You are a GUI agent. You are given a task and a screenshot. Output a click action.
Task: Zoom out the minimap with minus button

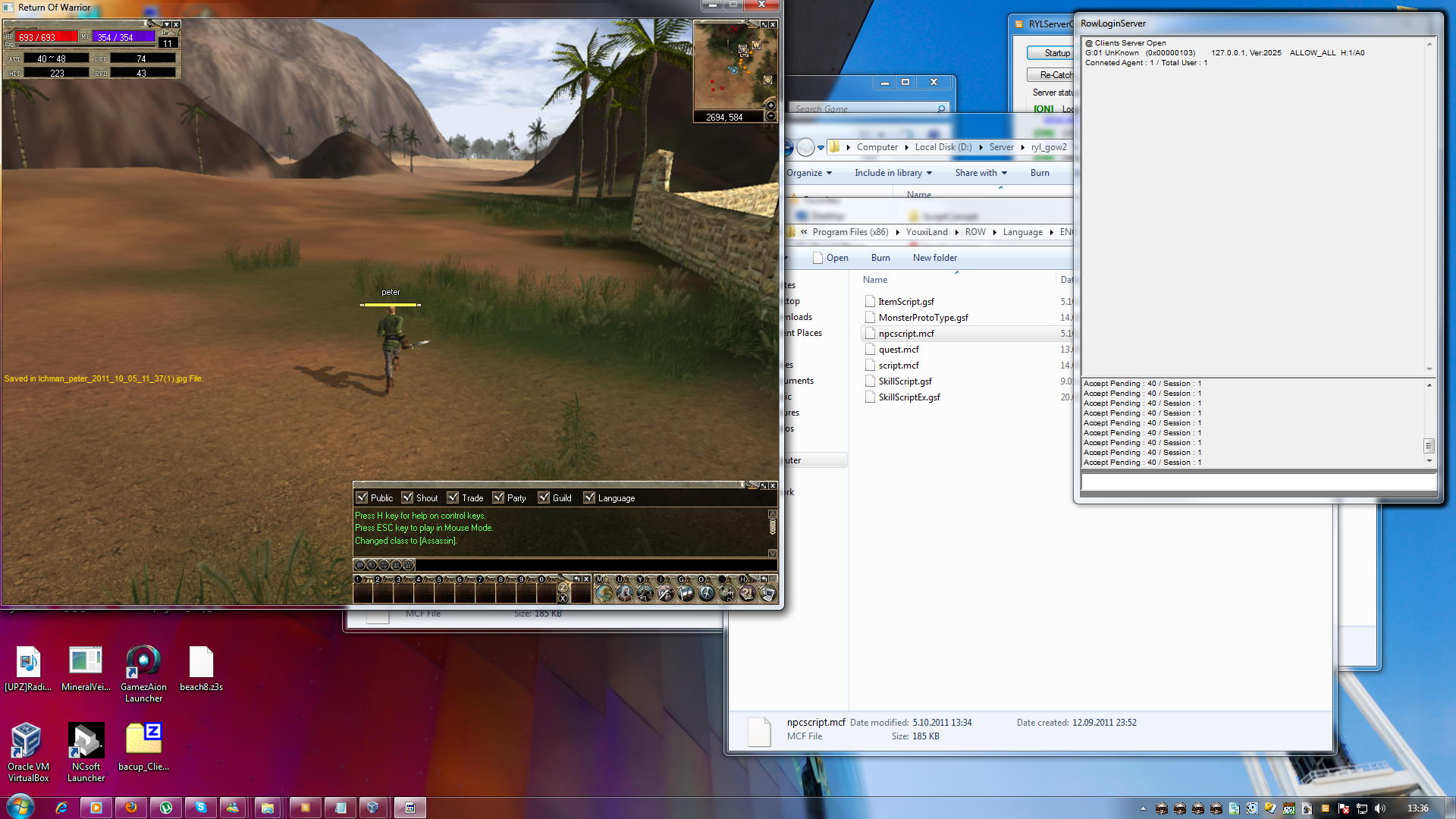click(x=770, y=116)
